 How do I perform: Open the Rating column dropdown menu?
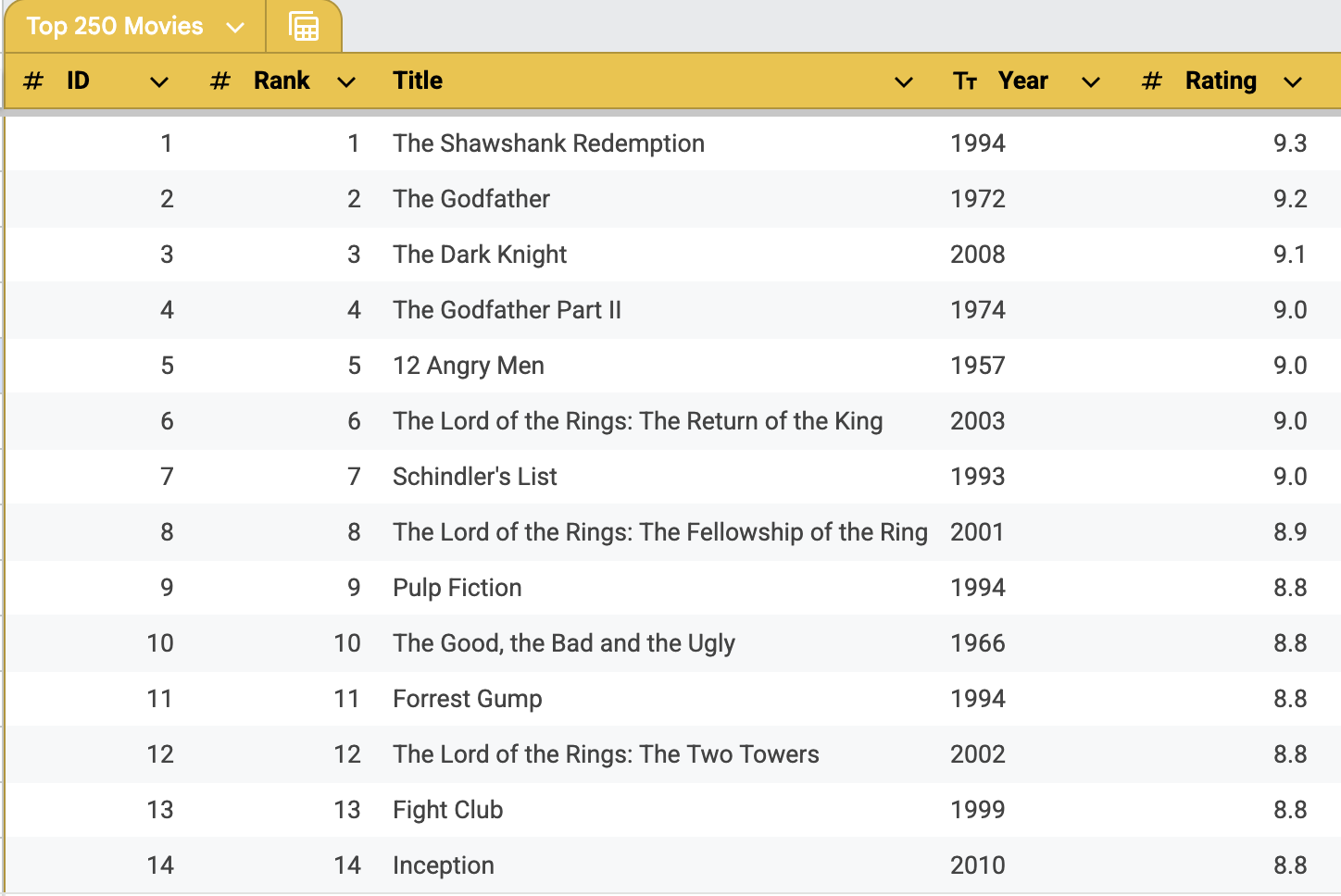[x=1293, y=81]
